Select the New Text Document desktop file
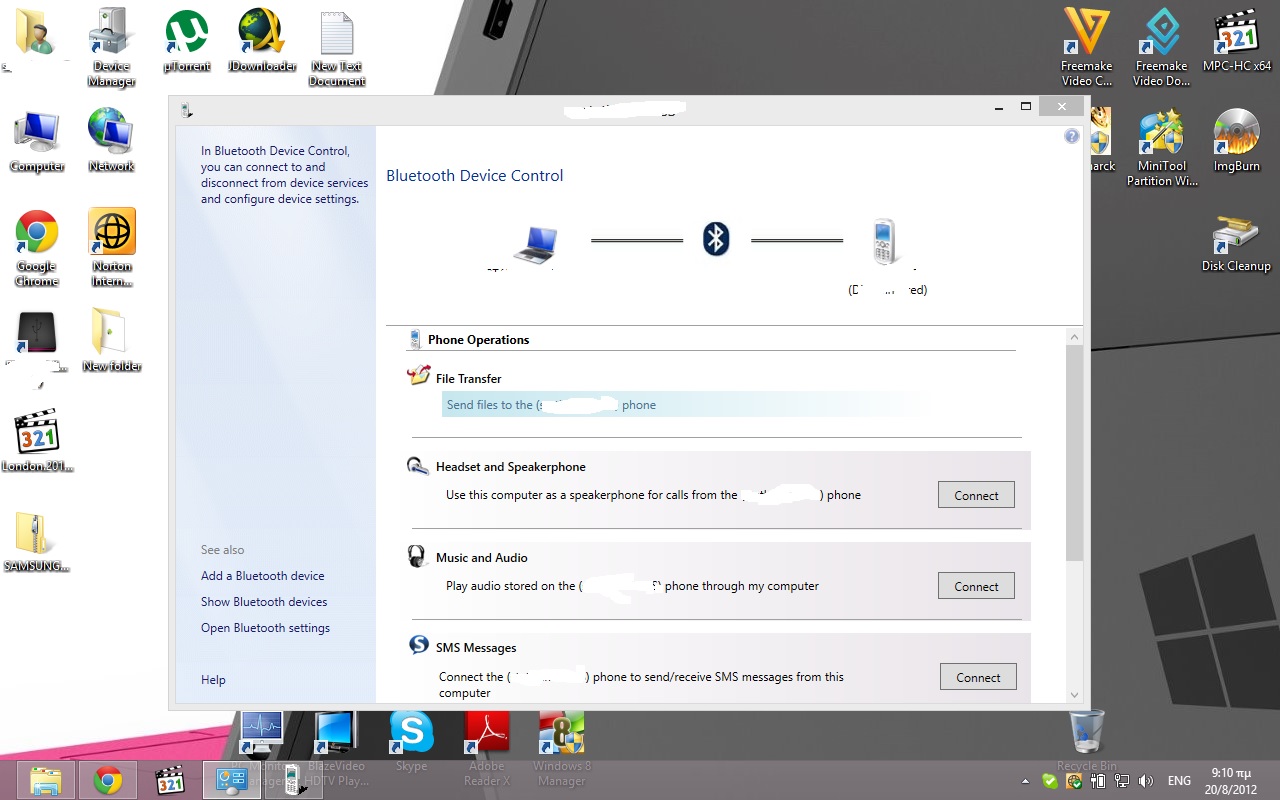Screen dimensions: 1280x800 pos(337,47)
